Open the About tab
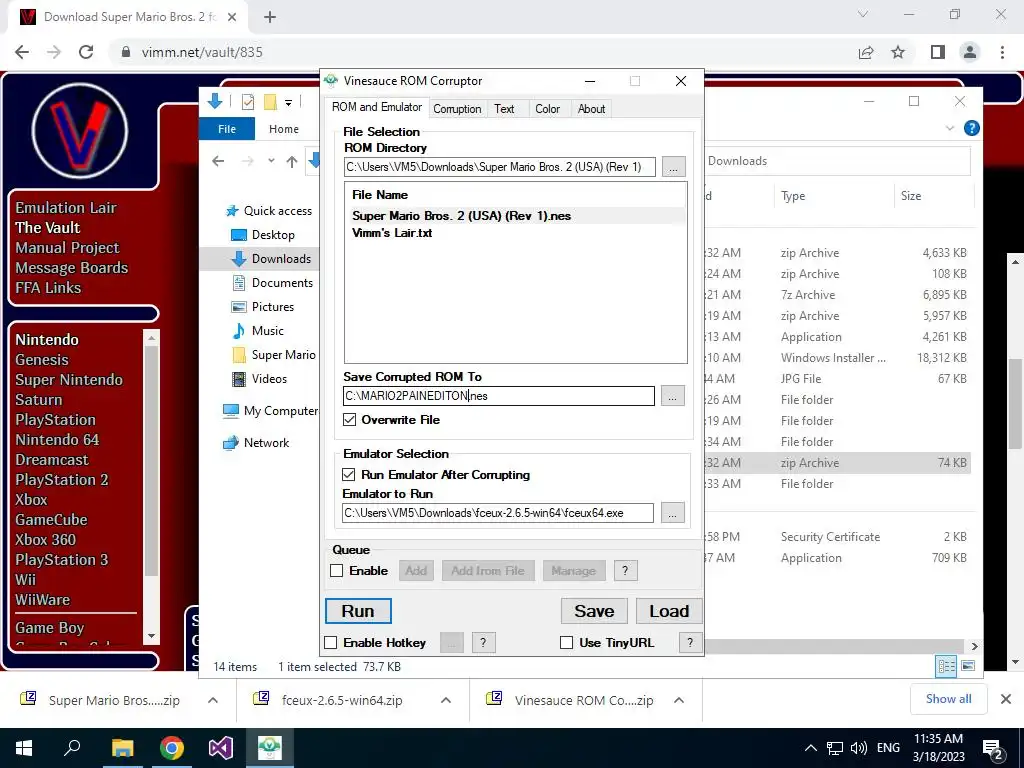1024x768 pixels. coord(591,109)
